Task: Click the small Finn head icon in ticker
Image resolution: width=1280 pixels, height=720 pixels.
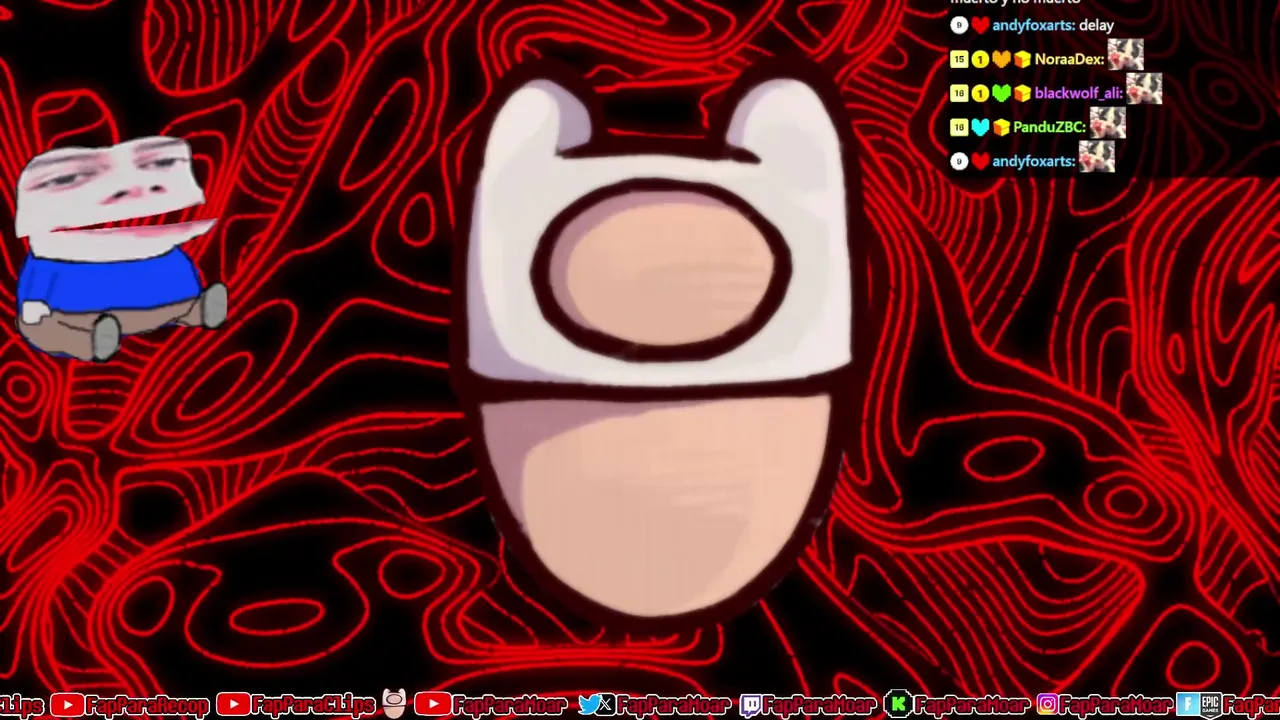Action: 395,704
